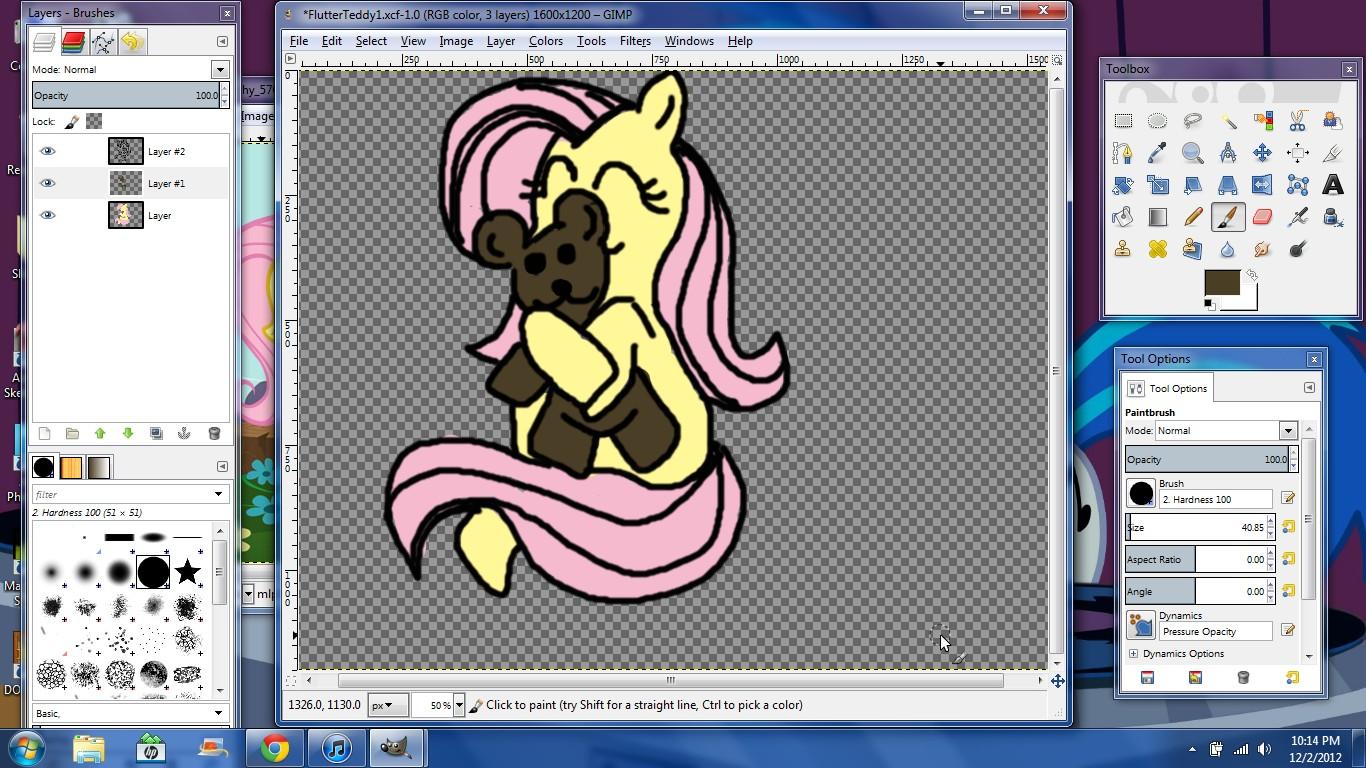
Task: Click save tool preset button
Action: (1147, 677)
